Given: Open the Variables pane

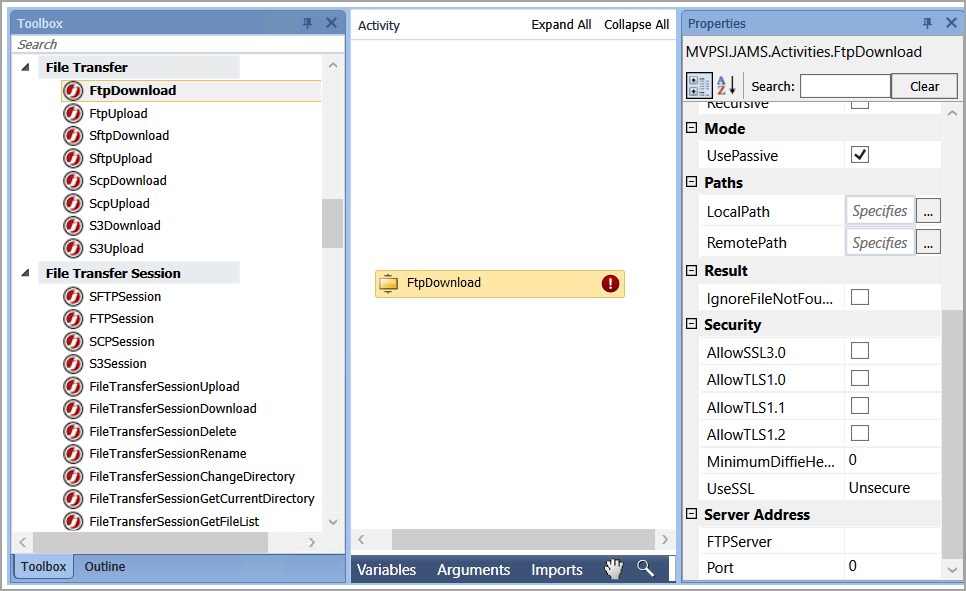Looking at the screenshot, I should (386, 569).
